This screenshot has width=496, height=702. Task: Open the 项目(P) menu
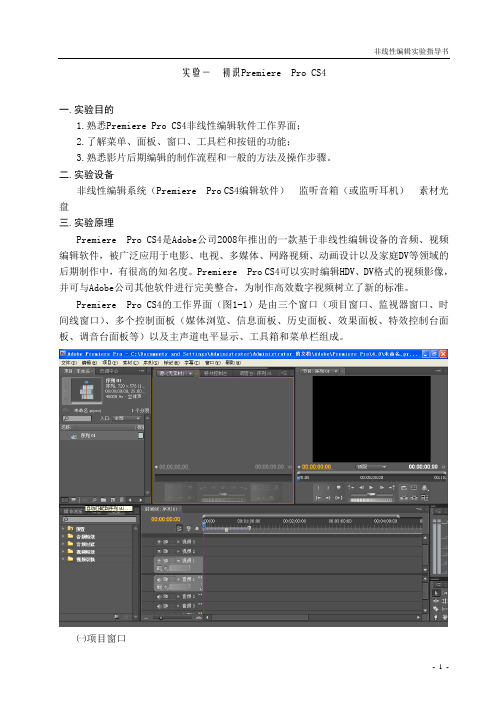pos(110,362)
